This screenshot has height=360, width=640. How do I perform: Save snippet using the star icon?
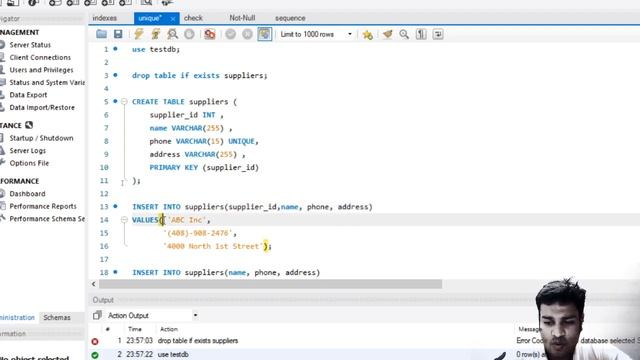(367, 35)
